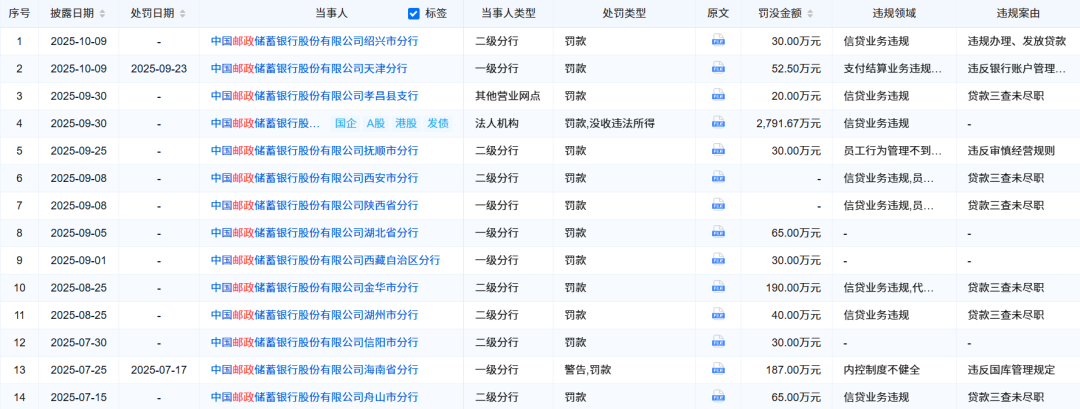Open the PDF icon for row 1
This screenshot has height=409, width=1080.
click(718, 41)
